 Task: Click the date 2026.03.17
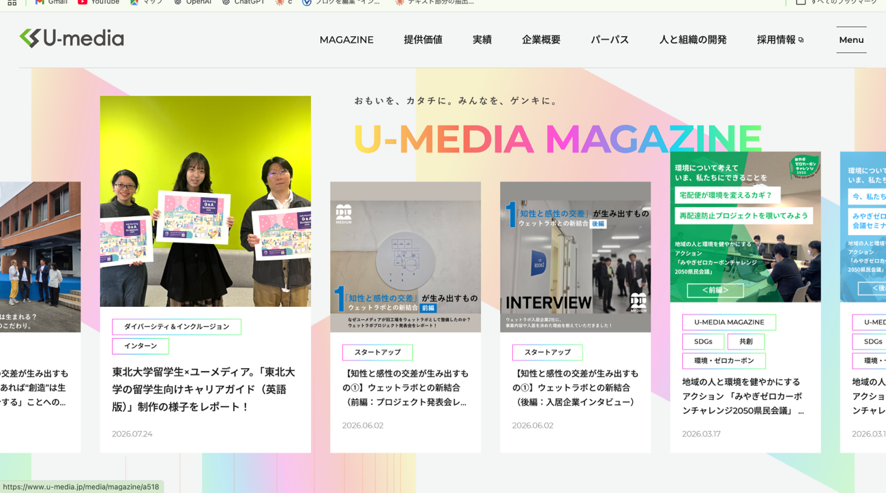(x=701, y=434)
